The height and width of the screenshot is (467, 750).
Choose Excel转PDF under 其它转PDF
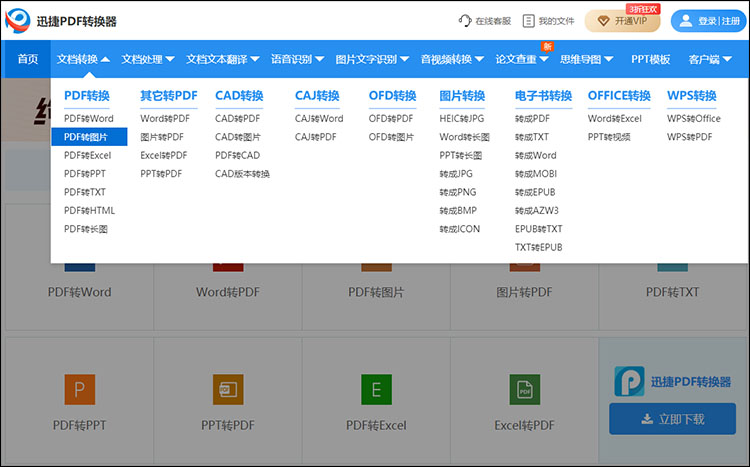164,155
